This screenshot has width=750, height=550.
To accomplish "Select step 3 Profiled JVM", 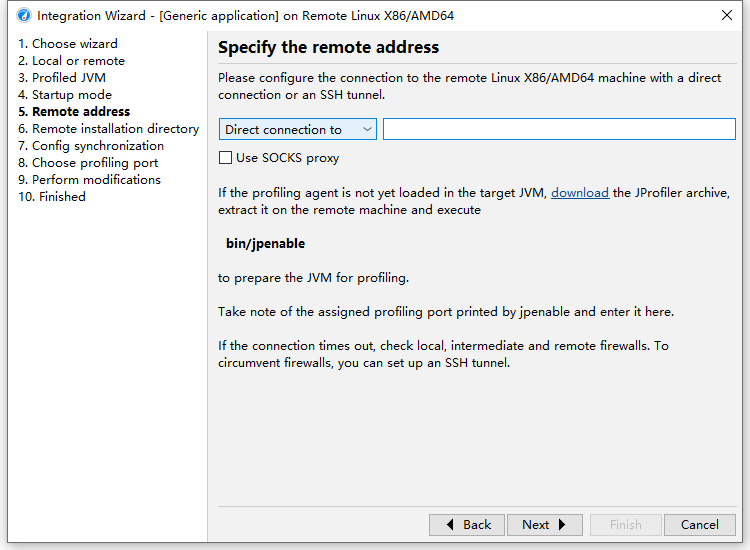I will (61, 78).
